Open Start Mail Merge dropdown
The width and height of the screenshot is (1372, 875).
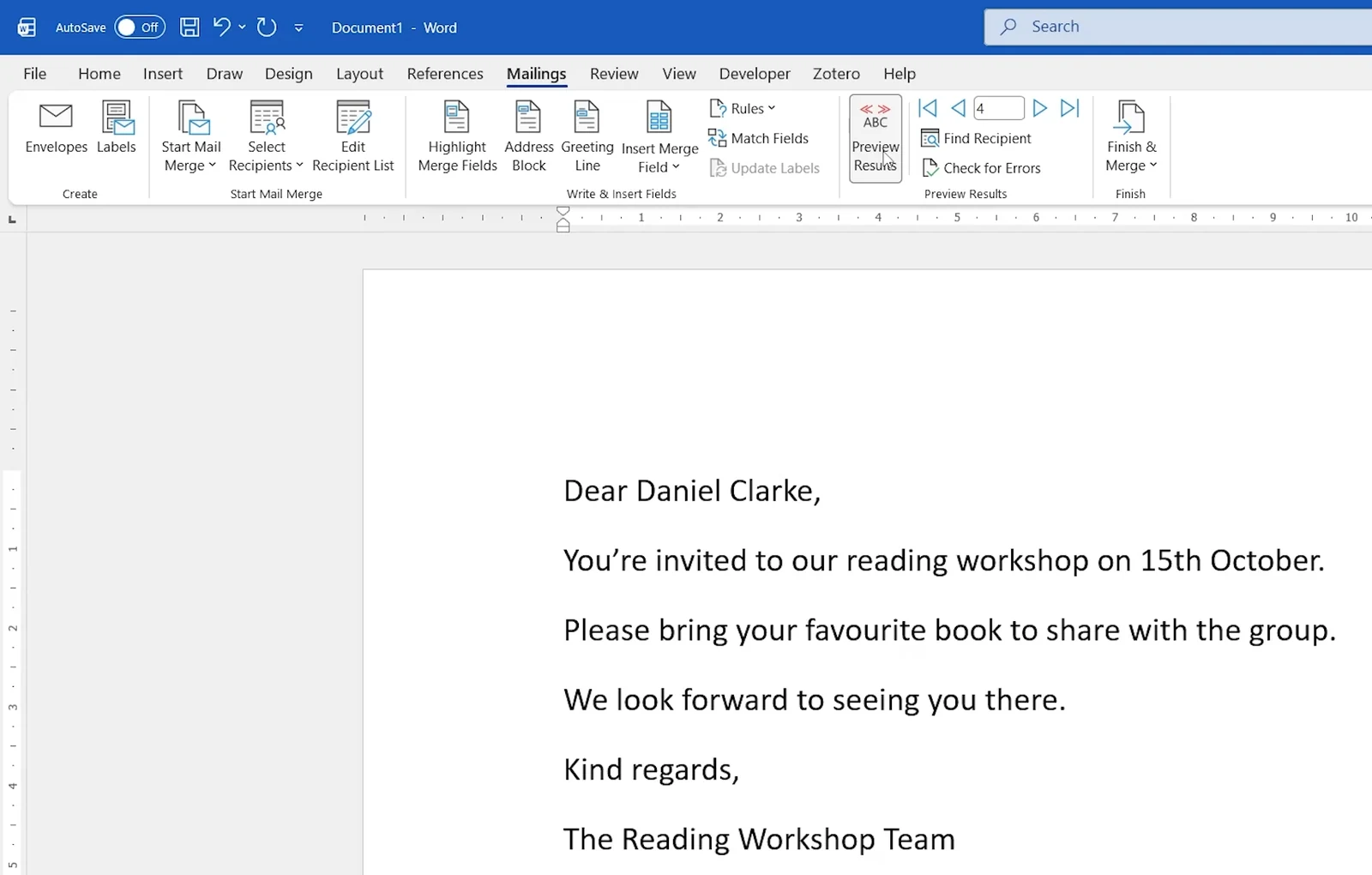point(190,137)
